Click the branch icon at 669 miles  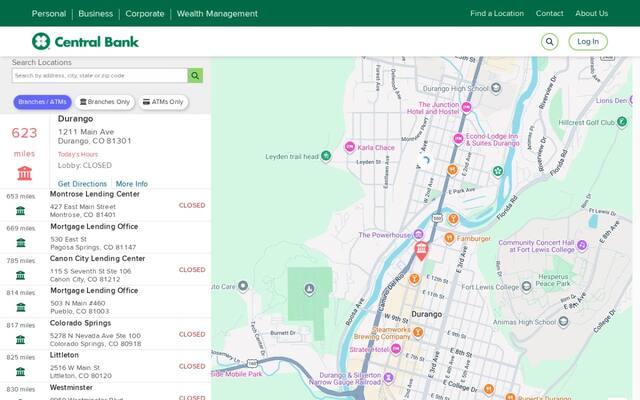point(20,243)
